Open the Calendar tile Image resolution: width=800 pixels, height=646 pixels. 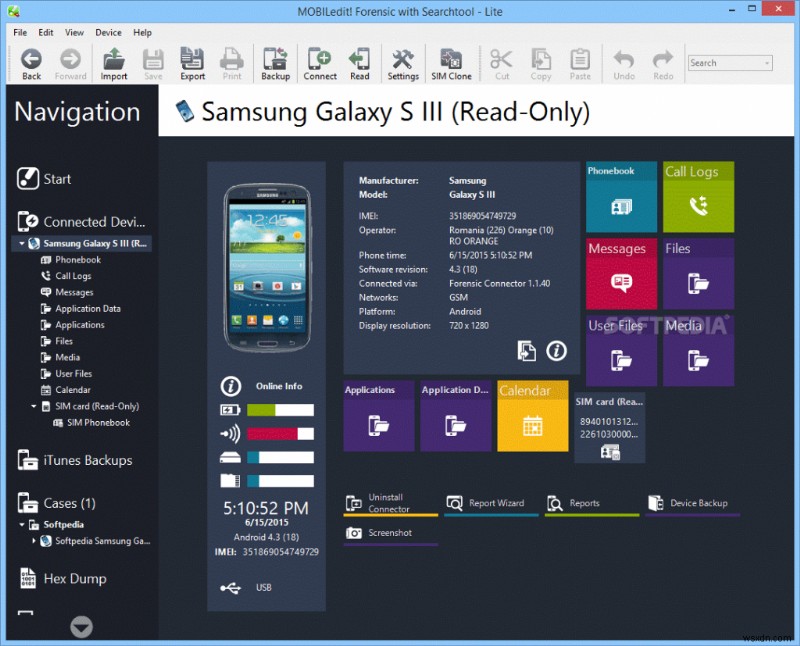click(x=532, y=414)
